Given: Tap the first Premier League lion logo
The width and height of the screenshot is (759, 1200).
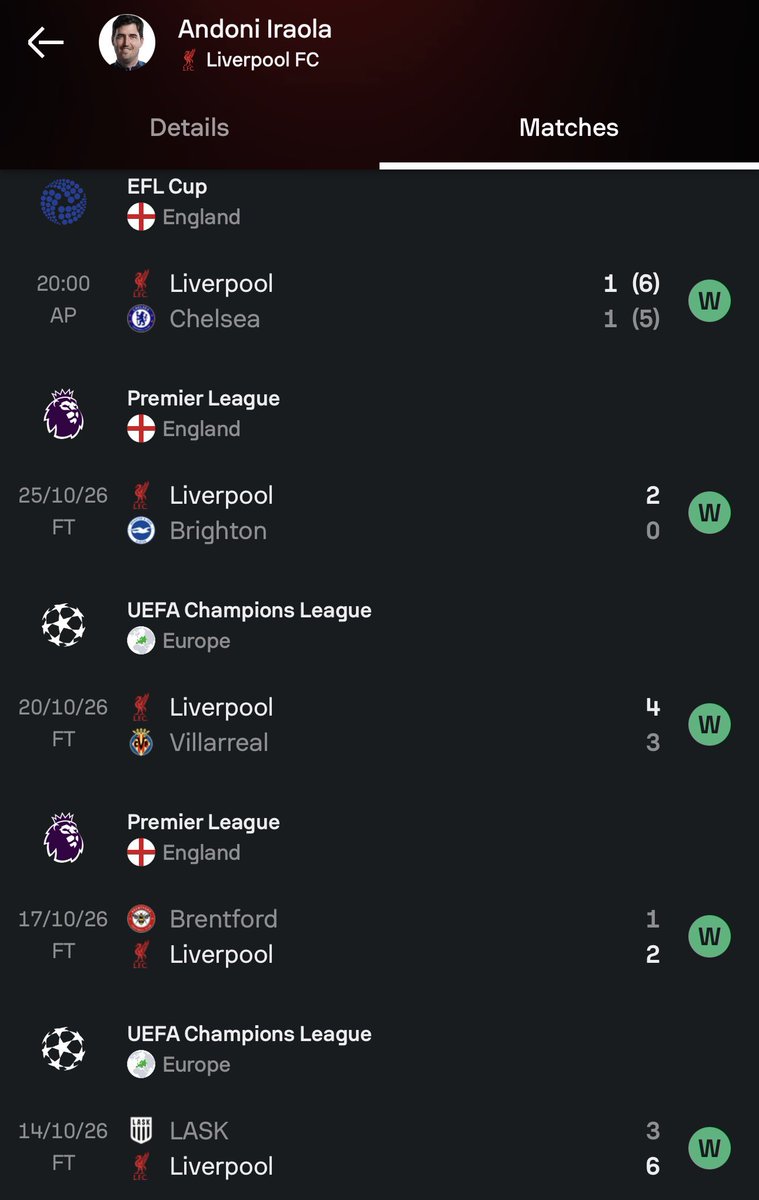Looking at the screenshot, I should point(63,413).
